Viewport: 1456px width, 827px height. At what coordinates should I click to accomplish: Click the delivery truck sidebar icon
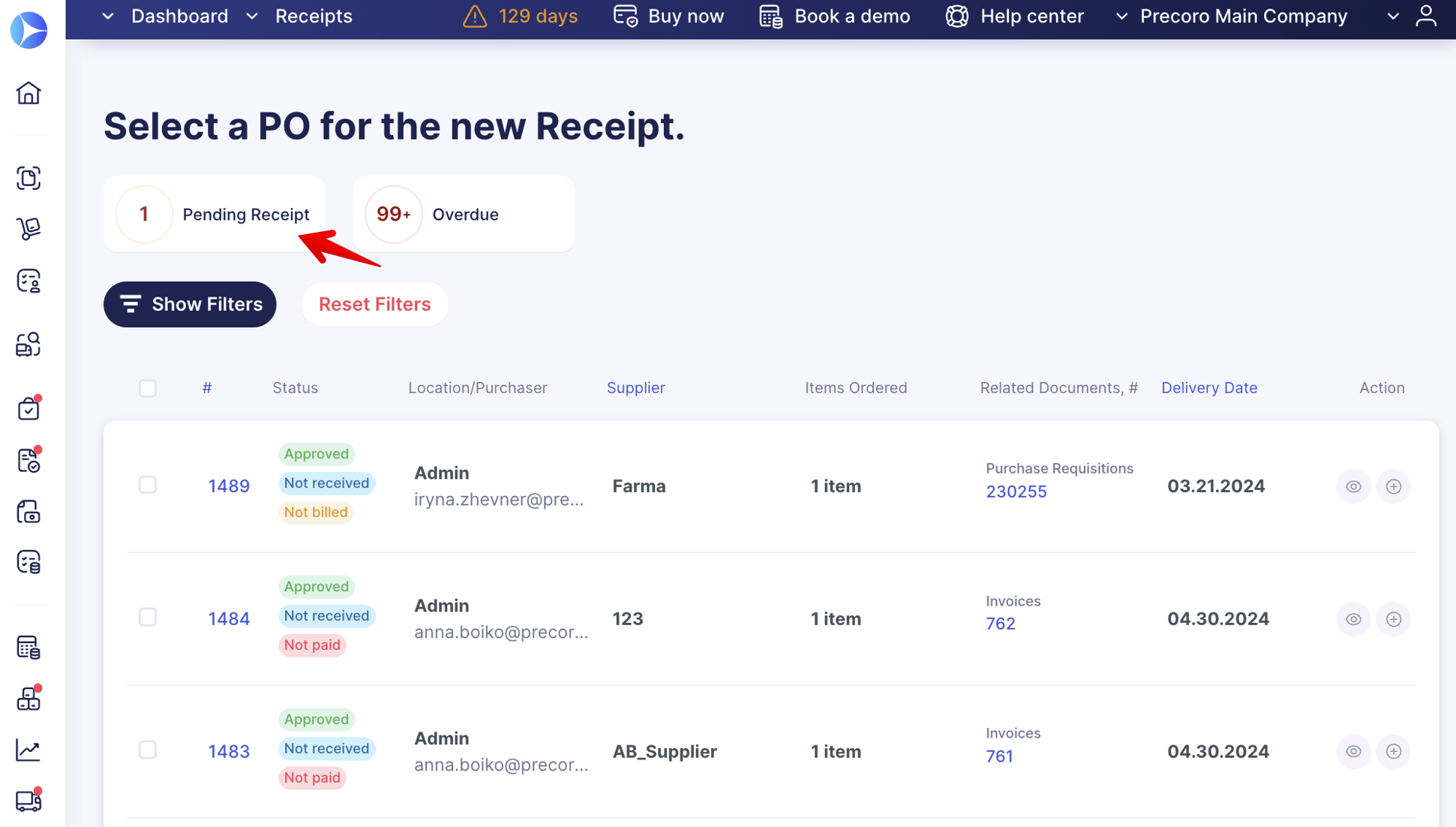pyautogui.click(x=29, y=801)
